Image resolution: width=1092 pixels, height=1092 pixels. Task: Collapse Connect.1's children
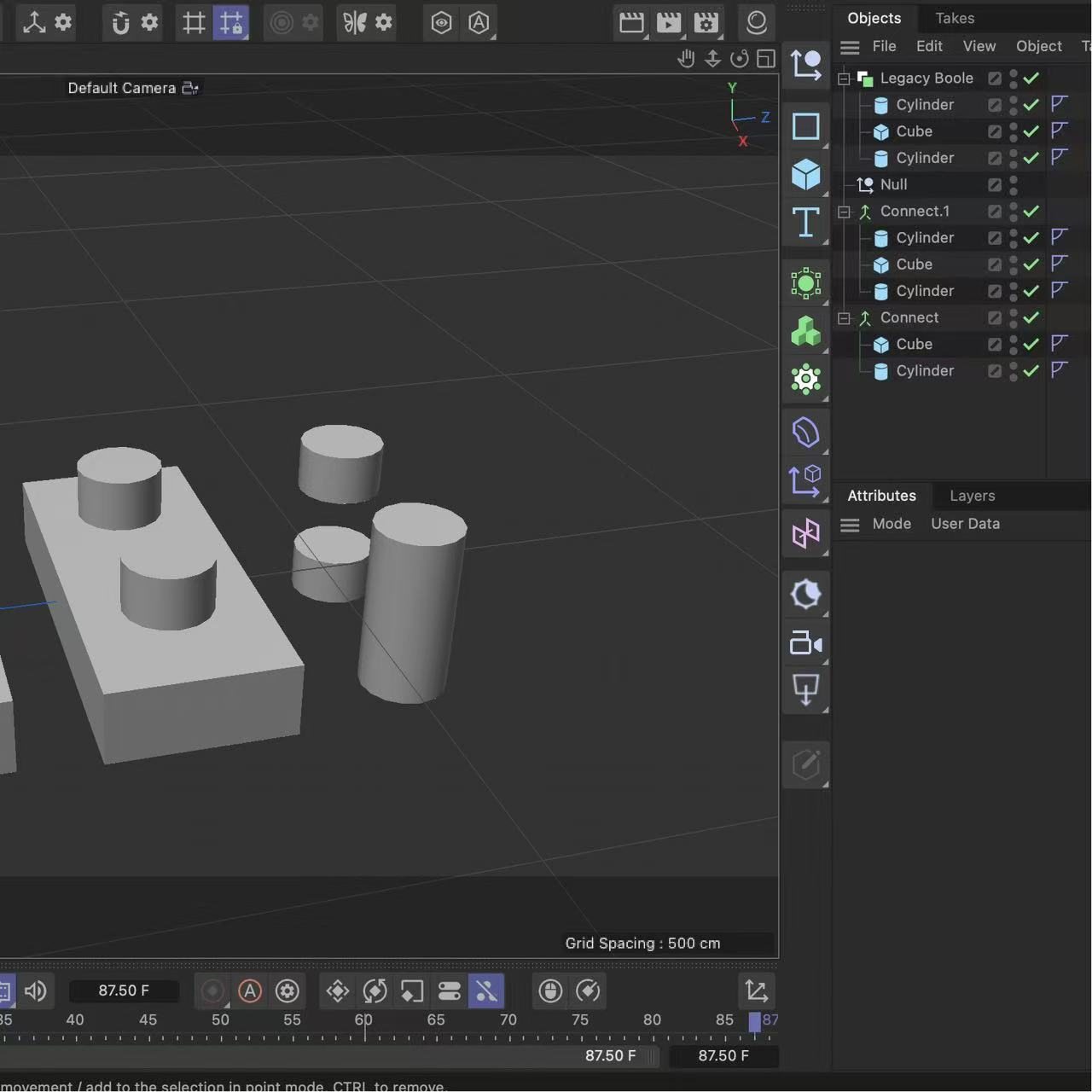[x=844, y=212]
